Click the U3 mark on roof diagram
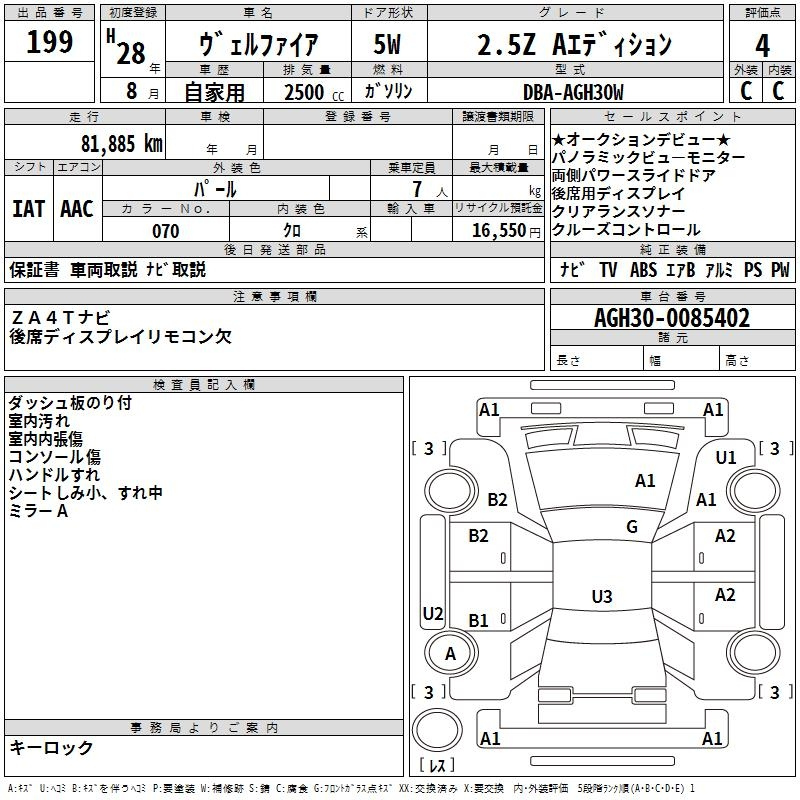Image resolution: width=800 pixels, height=800 pixels. click(602, 596)
